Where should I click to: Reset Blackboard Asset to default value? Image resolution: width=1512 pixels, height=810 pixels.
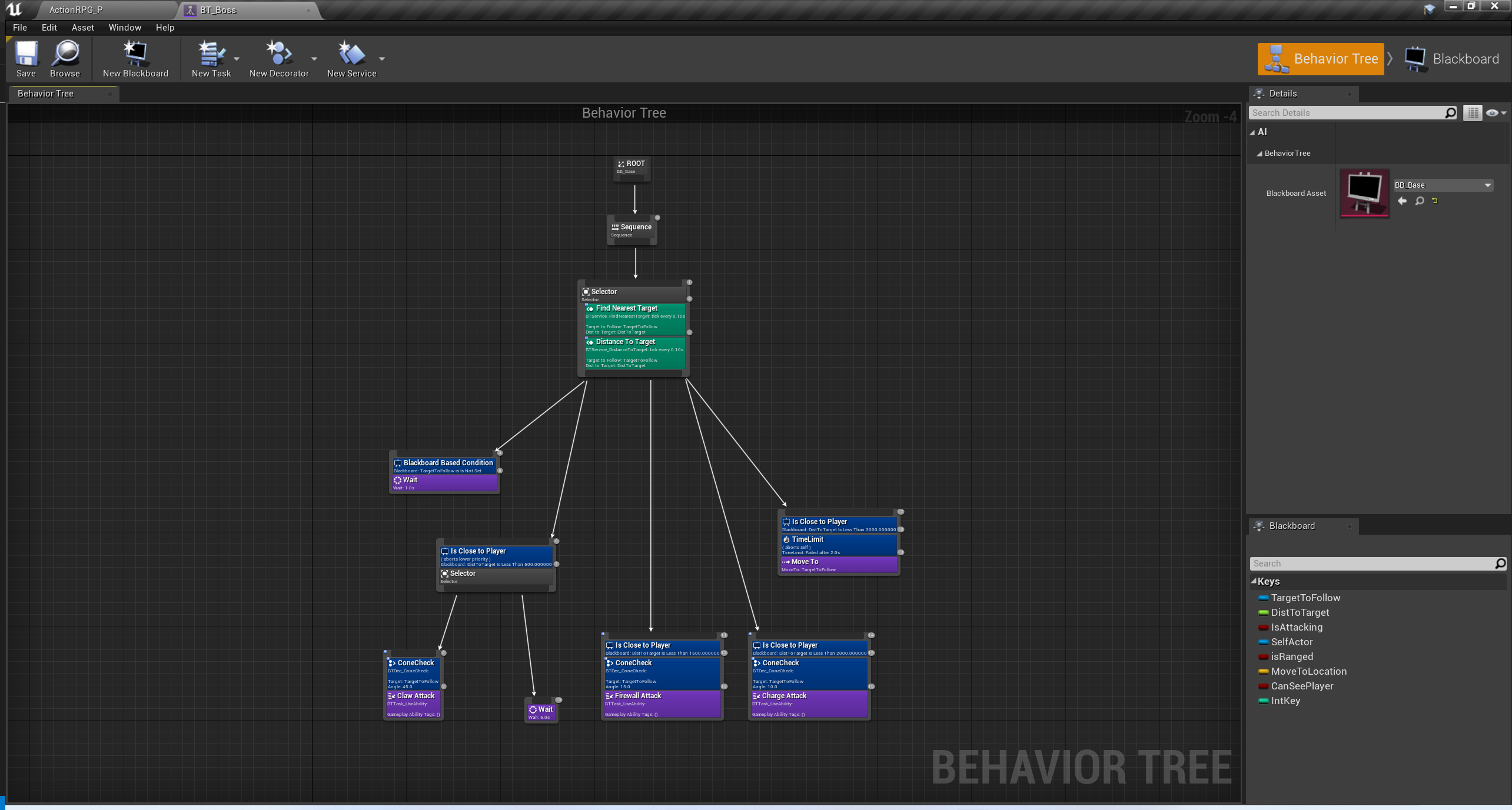coord(1435,201)
